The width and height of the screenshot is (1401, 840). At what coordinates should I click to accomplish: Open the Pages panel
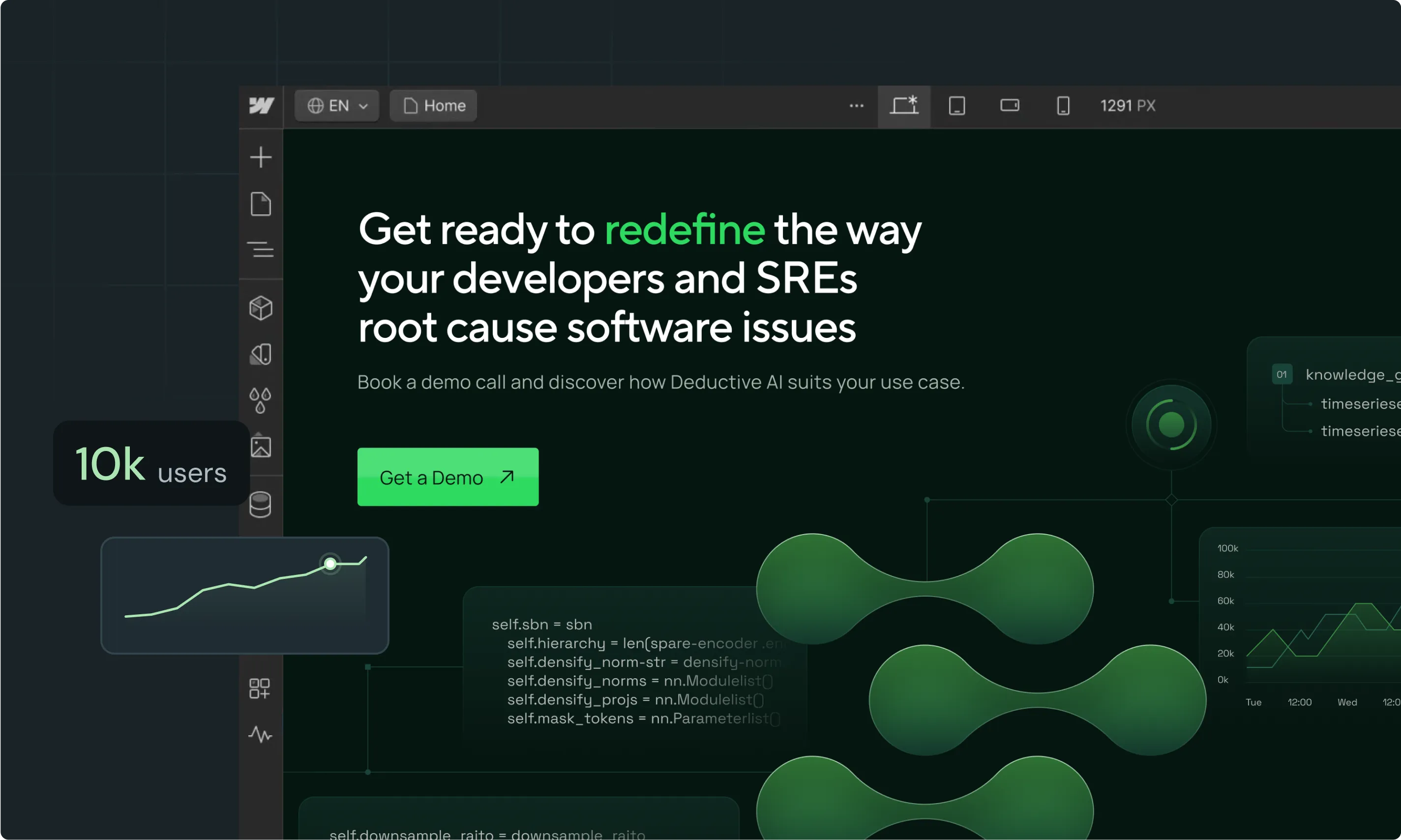pyautogui.click(x=261, y=204)
